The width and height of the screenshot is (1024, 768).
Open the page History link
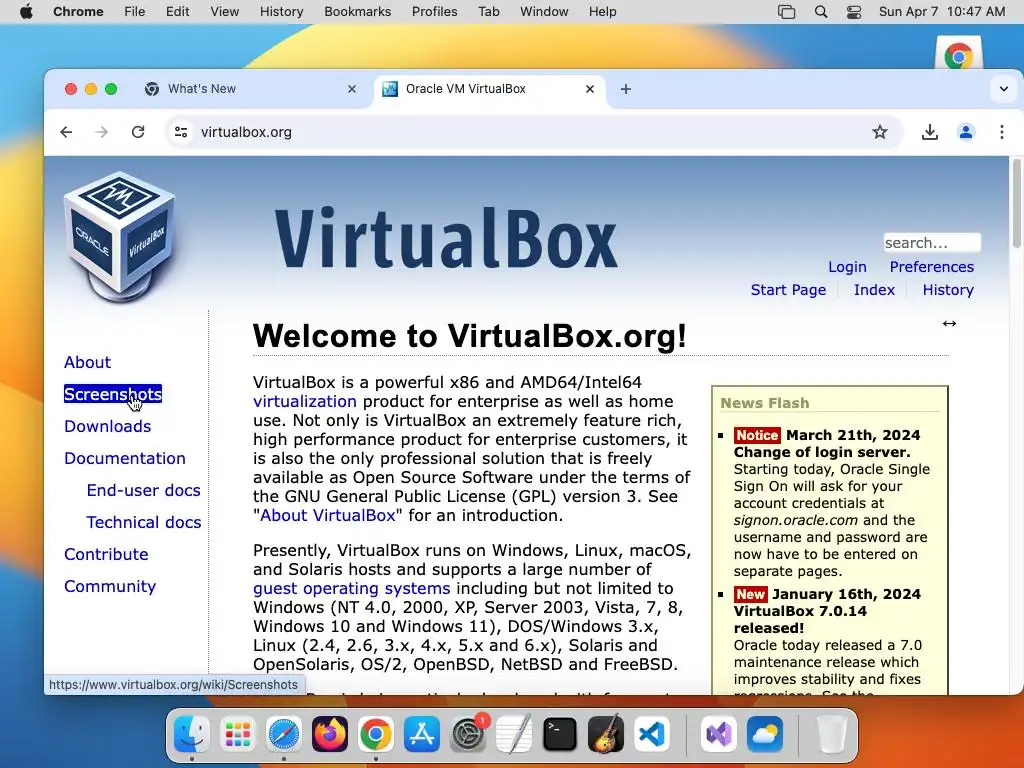click(948, 290)
